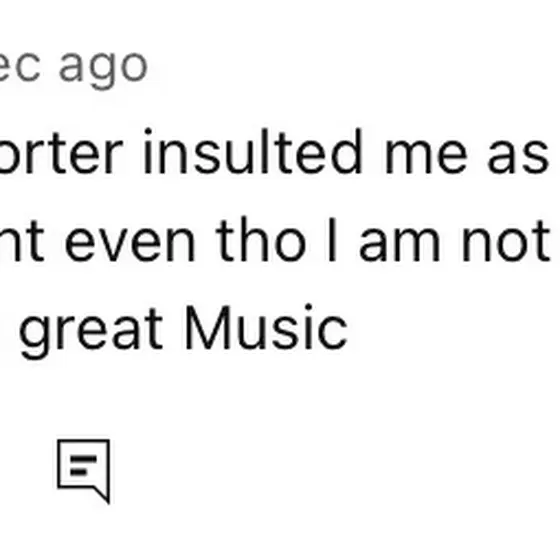Image resolution: width=560 pixels, height=560 pixels.
Task: Click the cut-off "ec" in the timestamp
Action: point(20,66)
